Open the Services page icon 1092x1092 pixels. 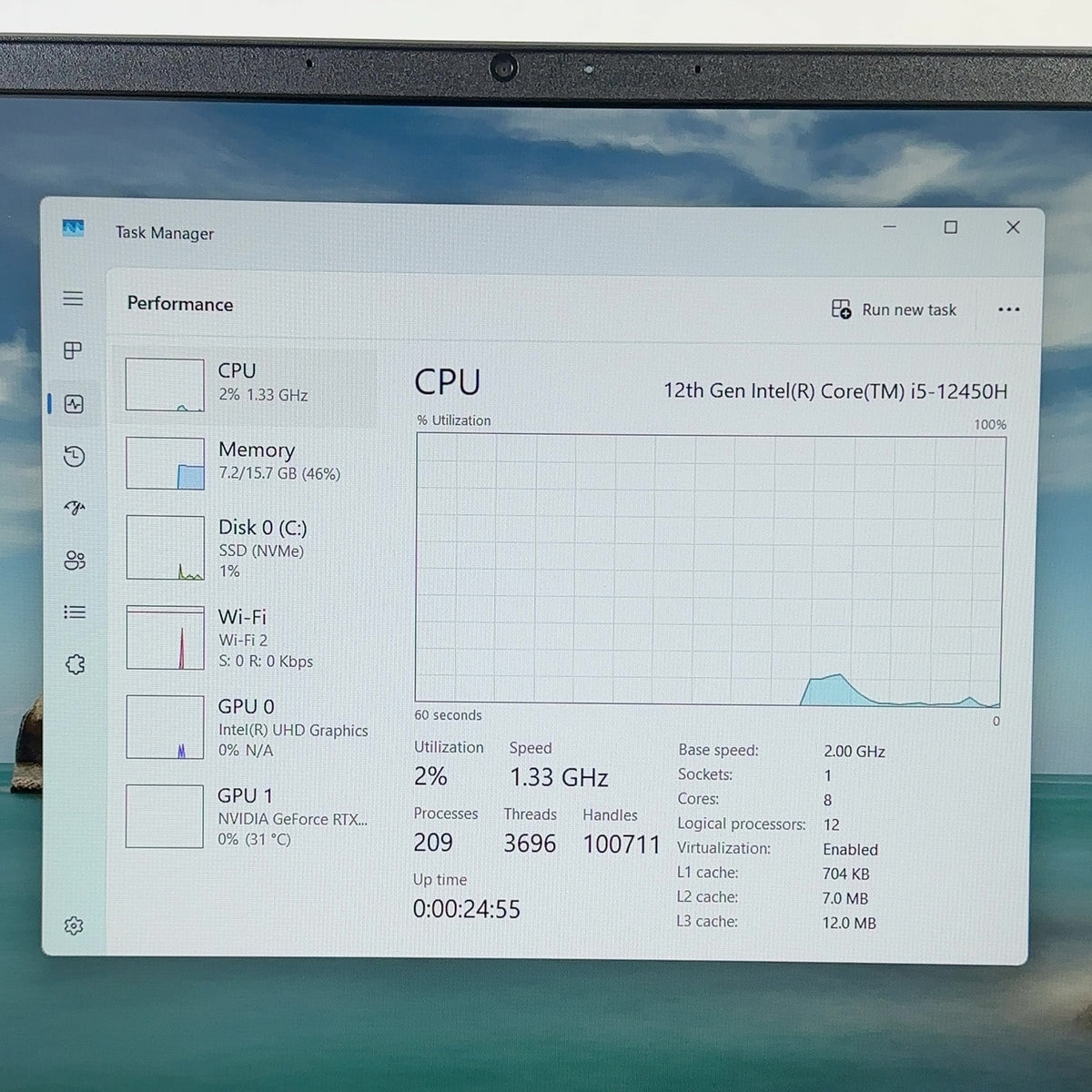(x=75, y=664)
